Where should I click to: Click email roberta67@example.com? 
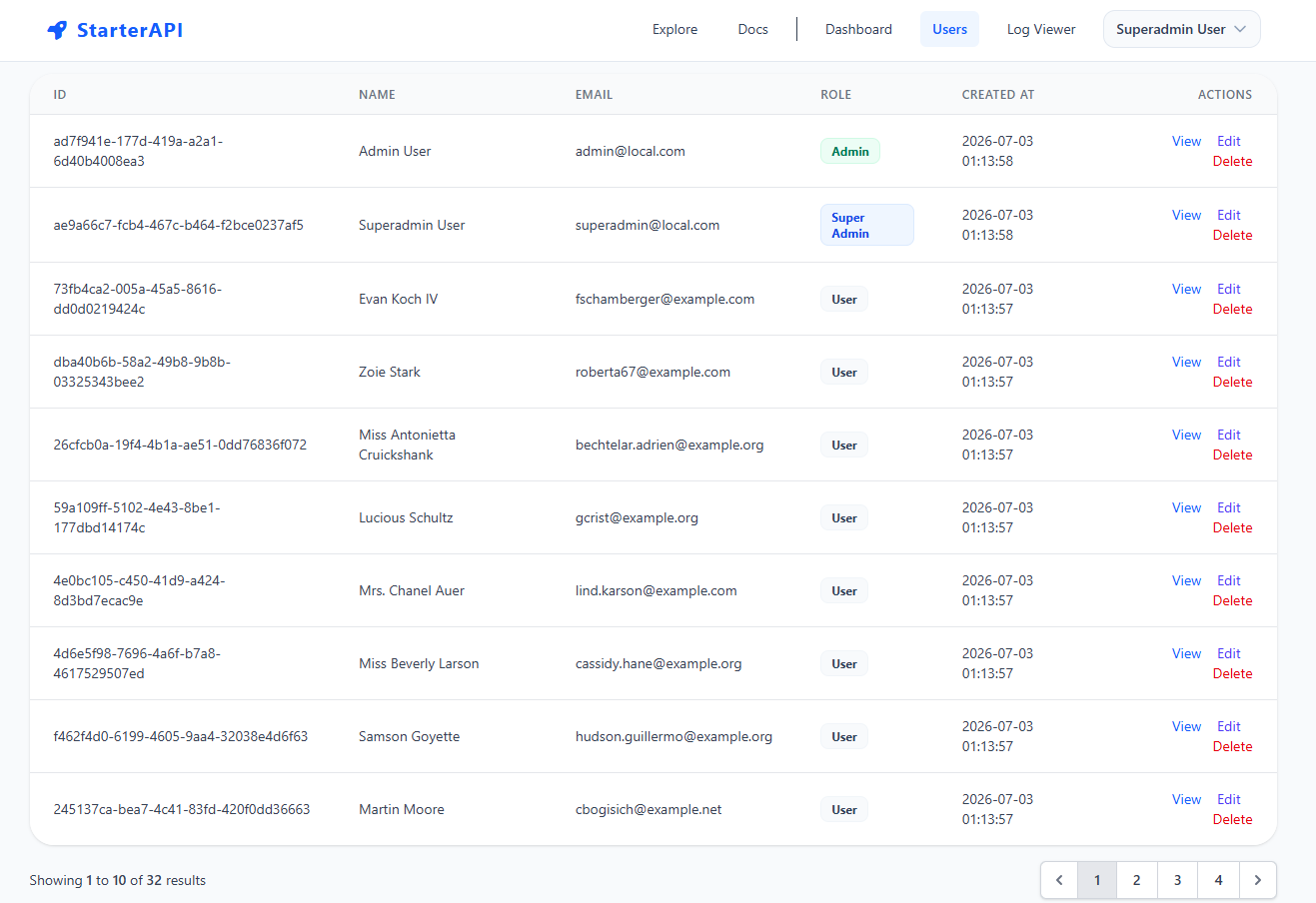click(653, 372)
